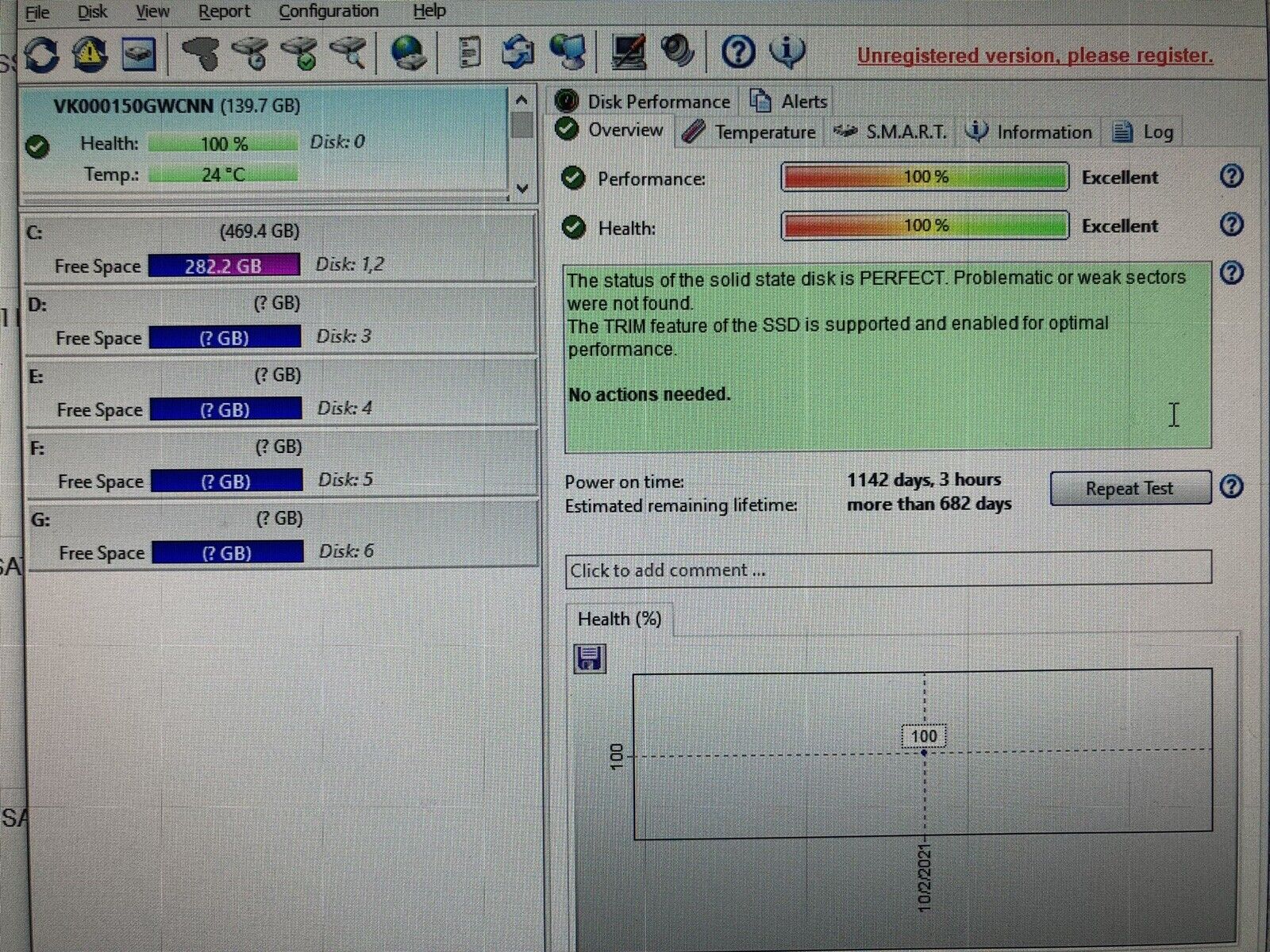
Task: Open help for the Performance rating
Action: tap(1231, 176)
